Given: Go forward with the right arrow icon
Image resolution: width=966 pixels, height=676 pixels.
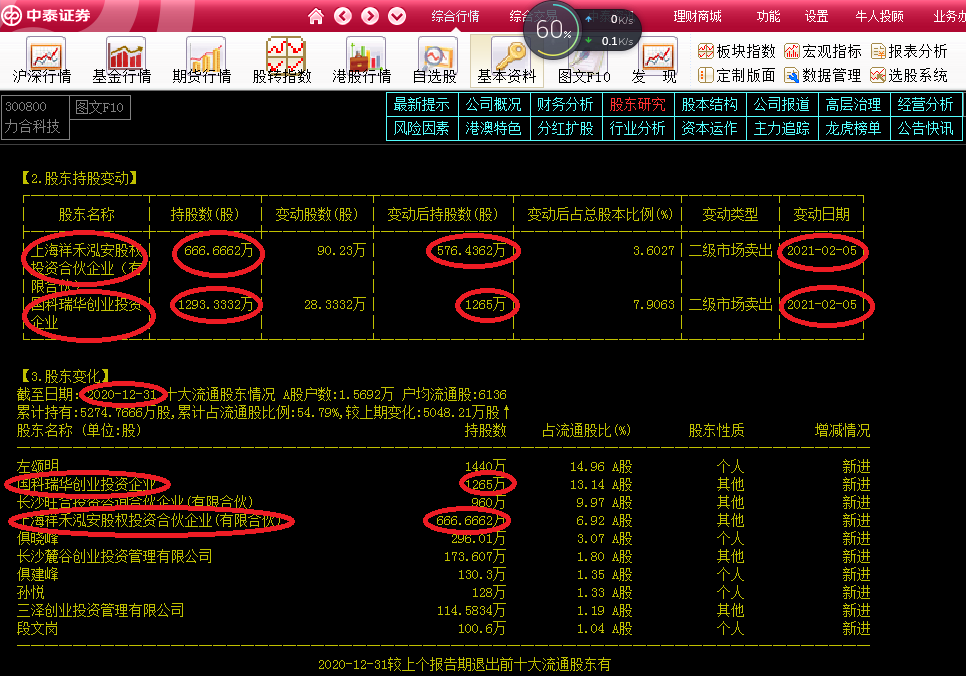Looking at the screenshot, I should tap(370, 16).
